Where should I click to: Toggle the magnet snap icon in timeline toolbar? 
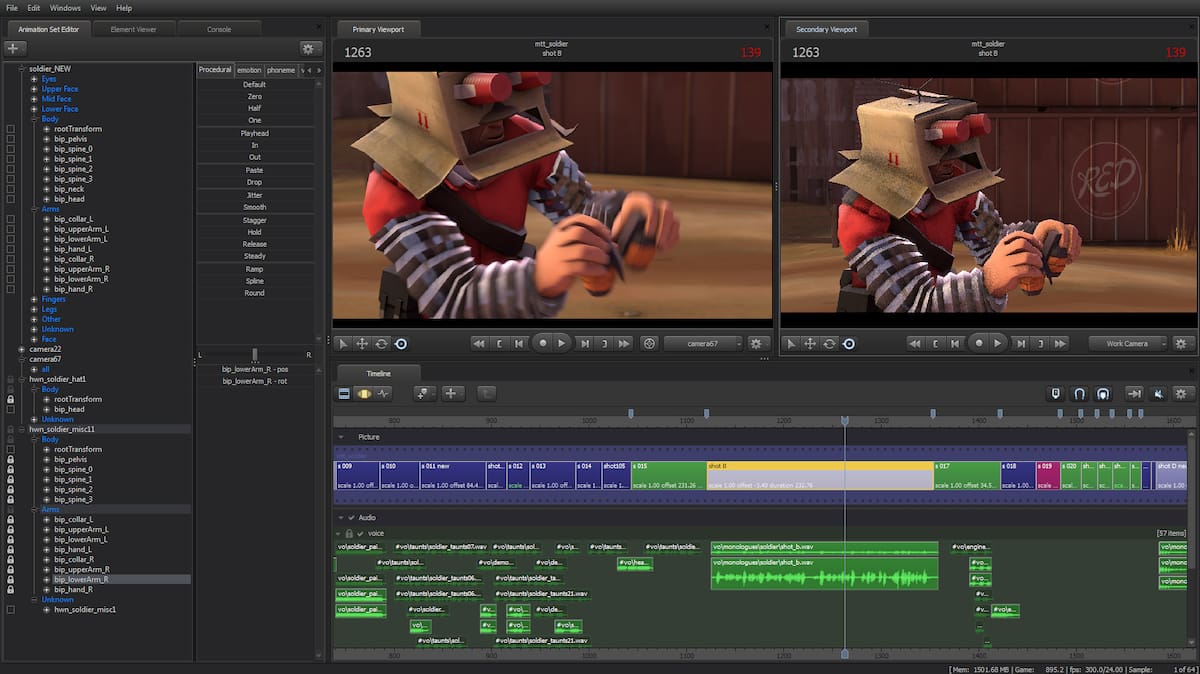[1080, 393]
